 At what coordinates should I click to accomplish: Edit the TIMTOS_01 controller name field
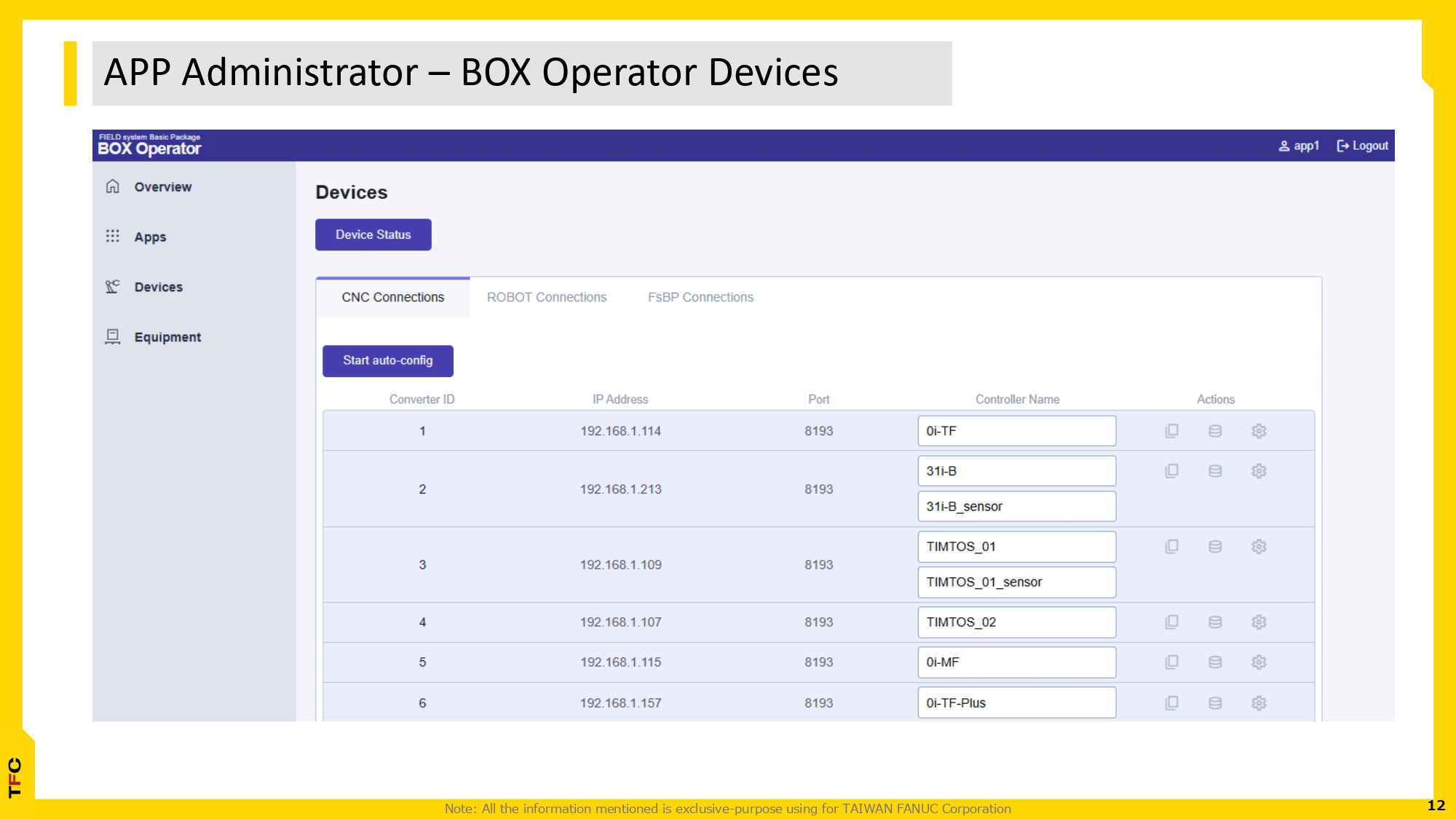(1017, 547)
